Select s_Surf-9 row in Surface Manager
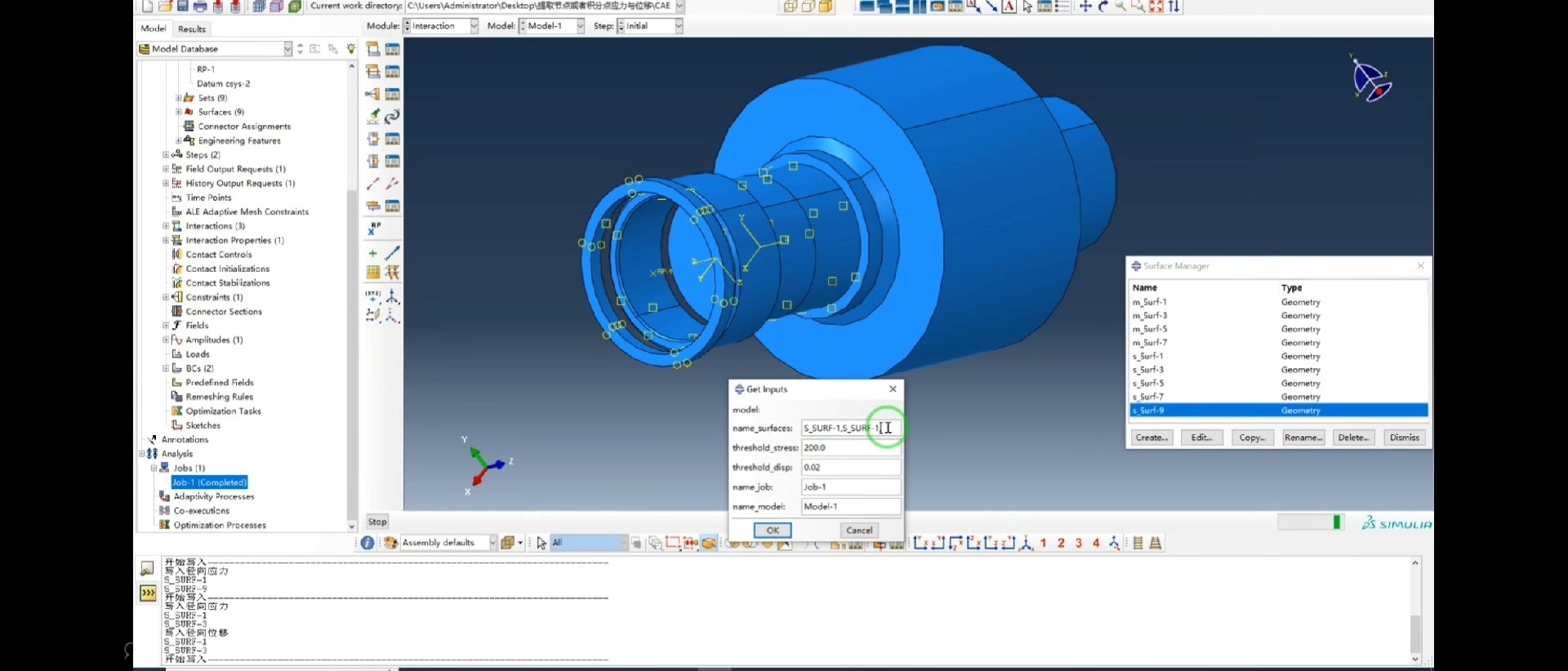Viewport: 1568px width, 671px height. 1279,411
